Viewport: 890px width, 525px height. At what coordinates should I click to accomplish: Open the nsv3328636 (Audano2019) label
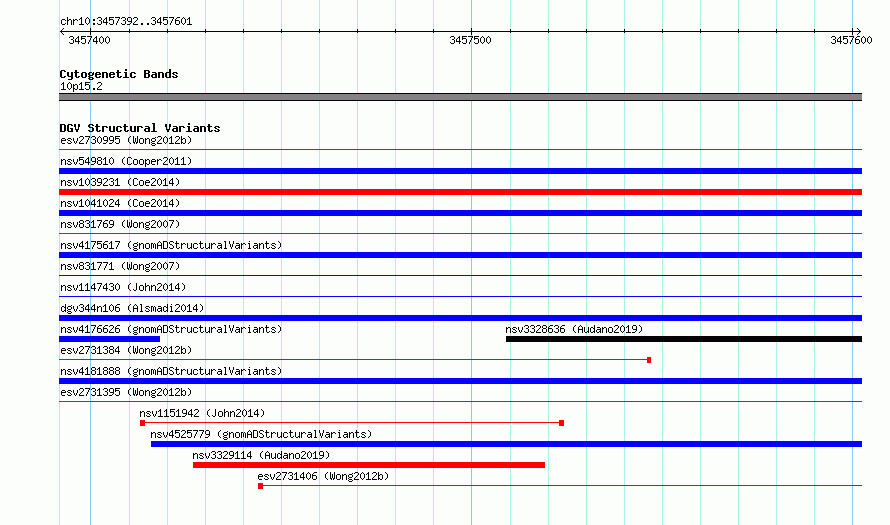point(574,329)
